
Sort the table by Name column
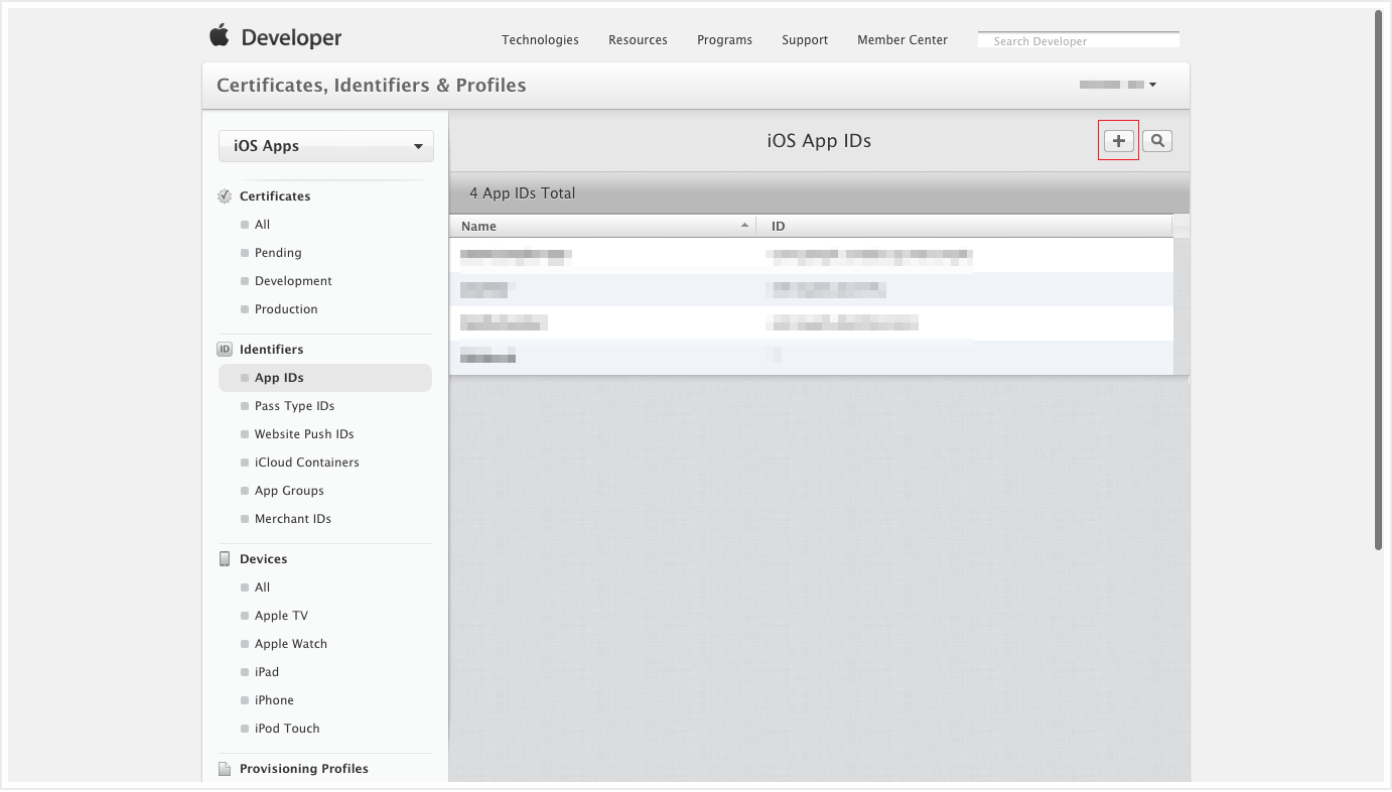pos(603,226)
